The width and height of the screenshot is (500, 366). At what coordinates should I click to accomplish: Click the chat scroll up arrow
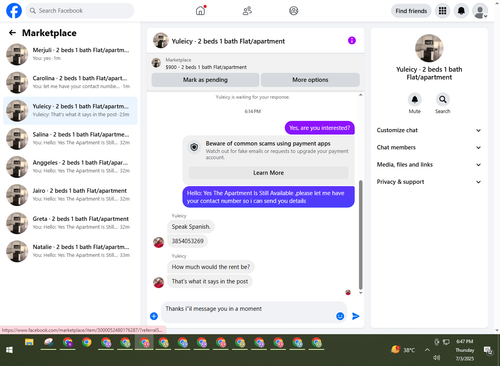click(360, 95)
